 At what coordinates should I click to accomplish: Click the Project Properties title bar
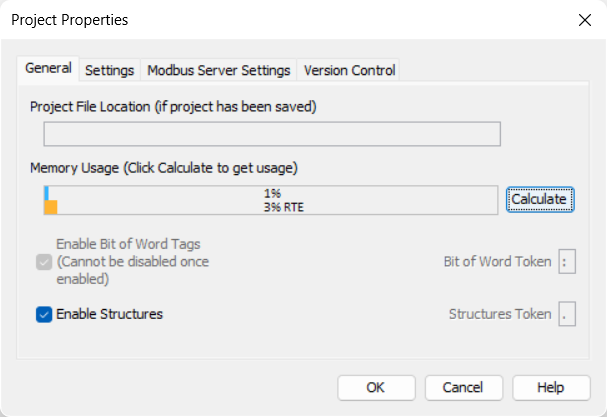(x=300, y=20)
